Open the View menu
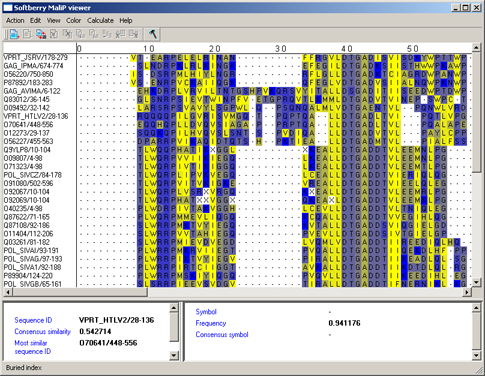Screen dimensions: 485x376 (x=53, y=20)
